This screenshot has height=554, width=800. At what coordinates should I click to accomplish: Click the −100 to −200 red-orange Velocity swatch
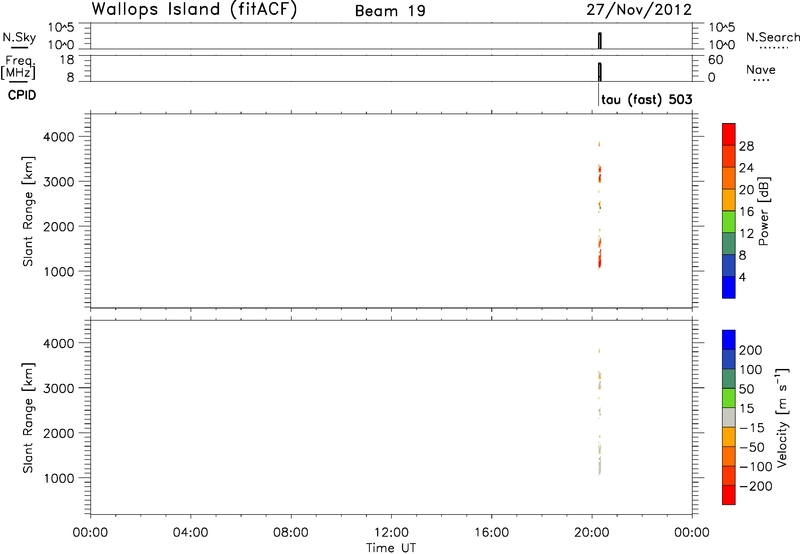pos(729,475)
